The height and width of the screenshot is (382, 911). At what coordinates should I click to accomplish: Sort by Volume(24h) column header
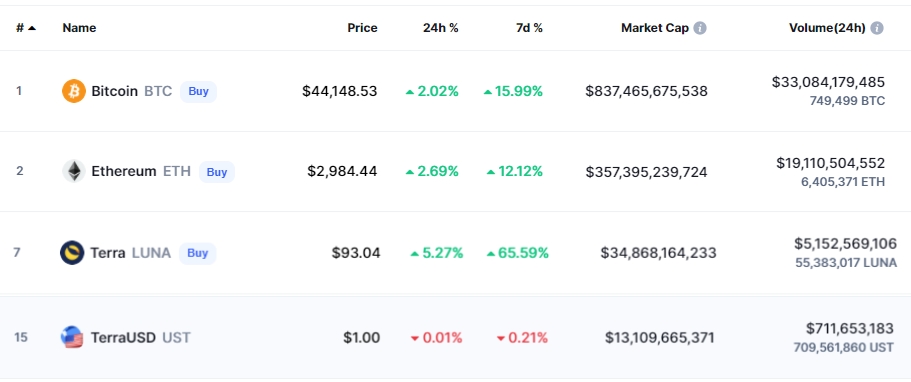click(x=827, y=28)
